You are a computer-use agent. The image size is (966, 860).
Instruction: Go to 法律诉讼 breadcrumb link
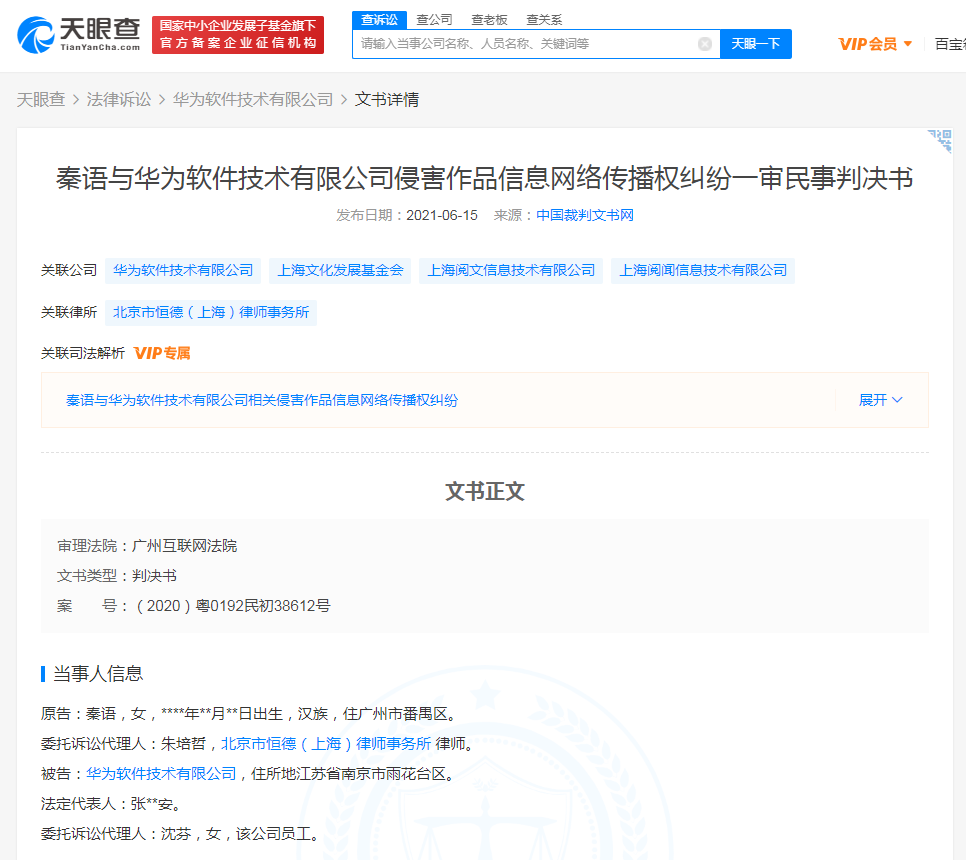coord(119,99)
